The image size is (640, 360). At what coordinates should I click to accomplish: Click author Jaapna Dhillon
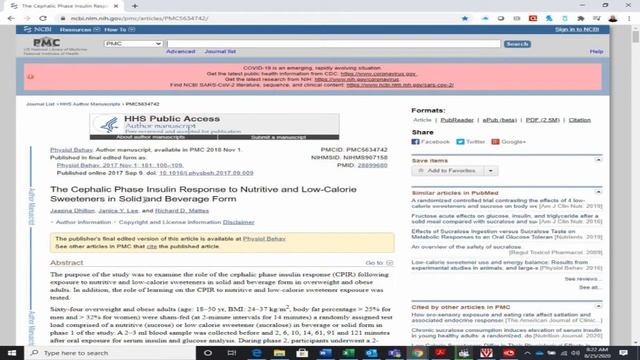tap(72, 211)
